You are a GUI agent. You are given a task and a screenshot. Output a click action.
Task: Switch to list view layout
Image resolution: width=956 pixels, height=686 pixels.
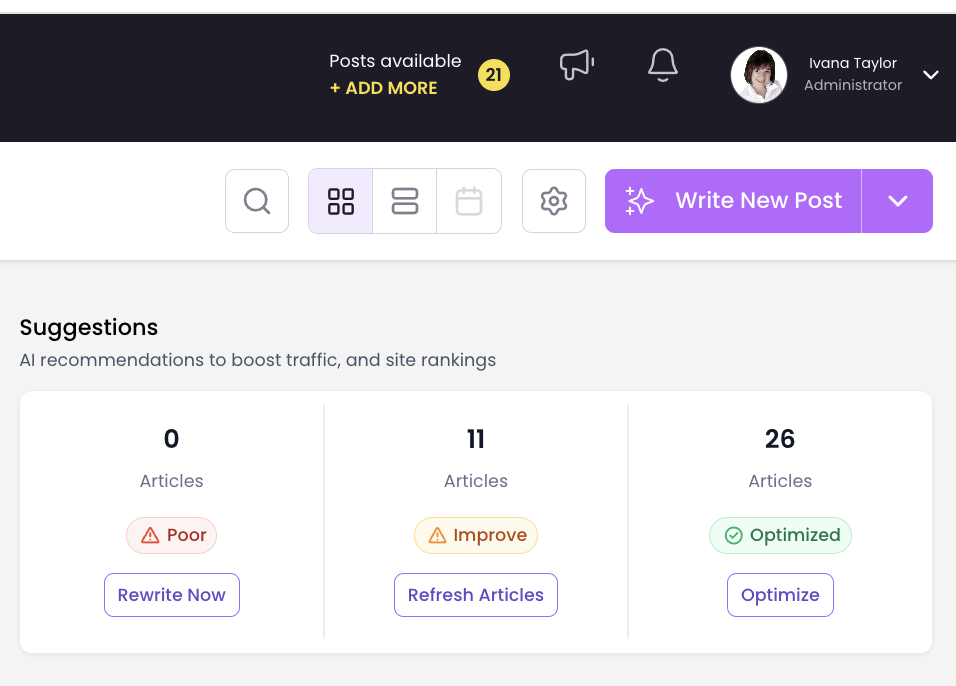(405, 201)
